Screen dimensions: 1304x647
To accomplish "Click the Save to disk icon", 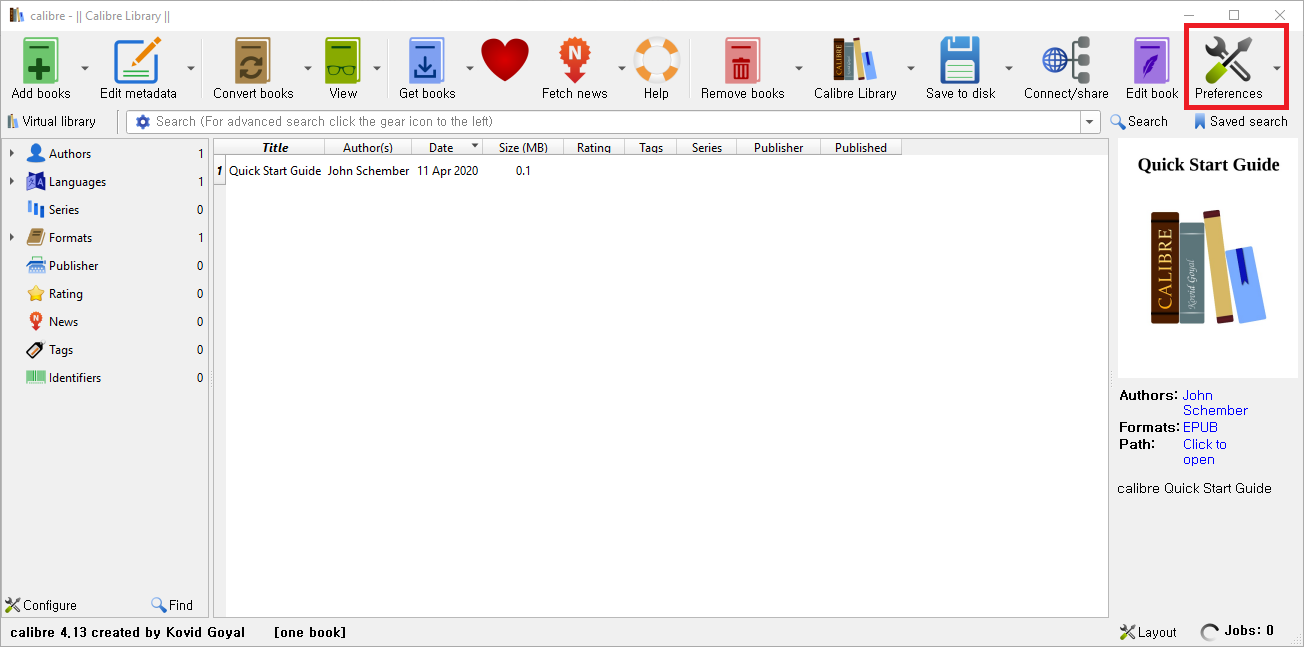I will [961, 61].
